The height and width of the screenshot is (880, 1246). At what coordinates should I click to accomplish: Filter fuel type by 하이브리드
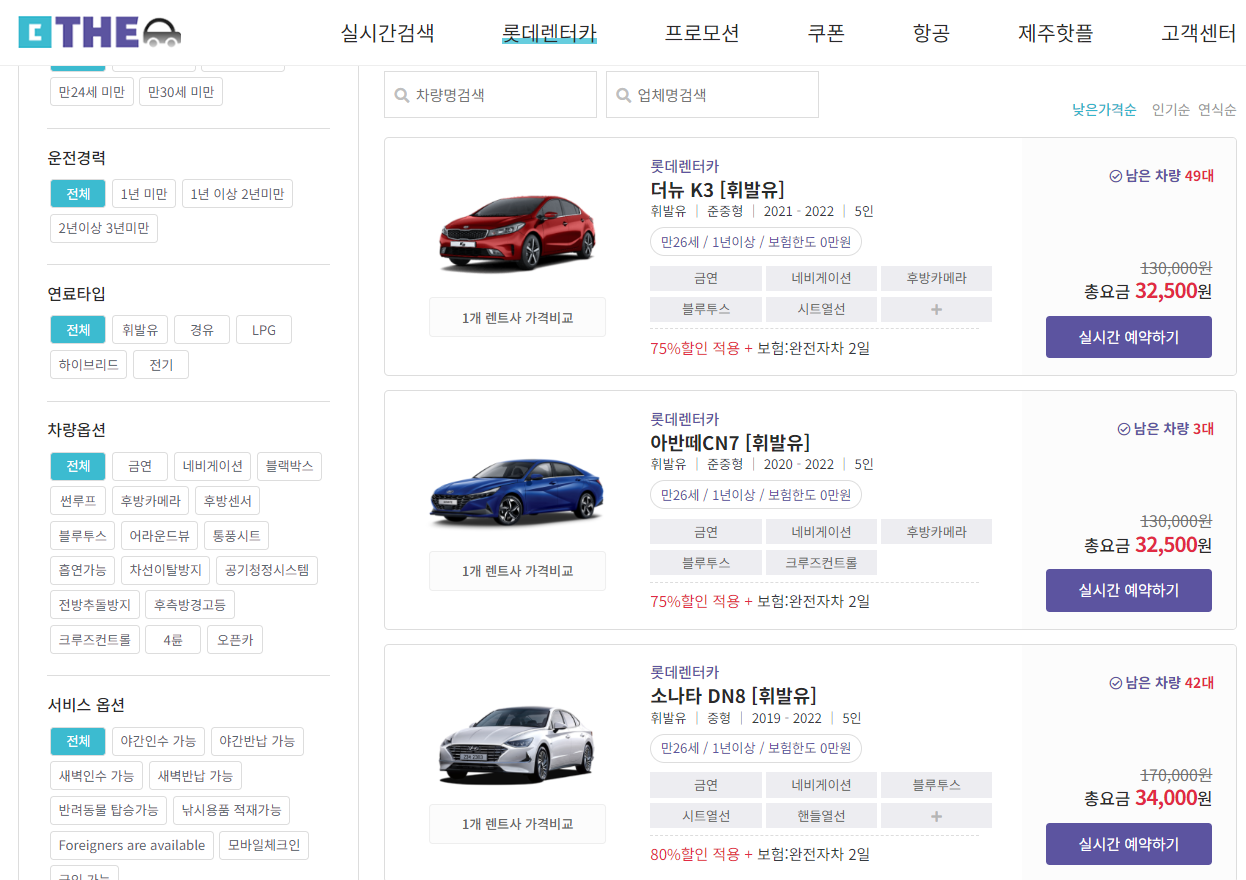pos(89,365)
